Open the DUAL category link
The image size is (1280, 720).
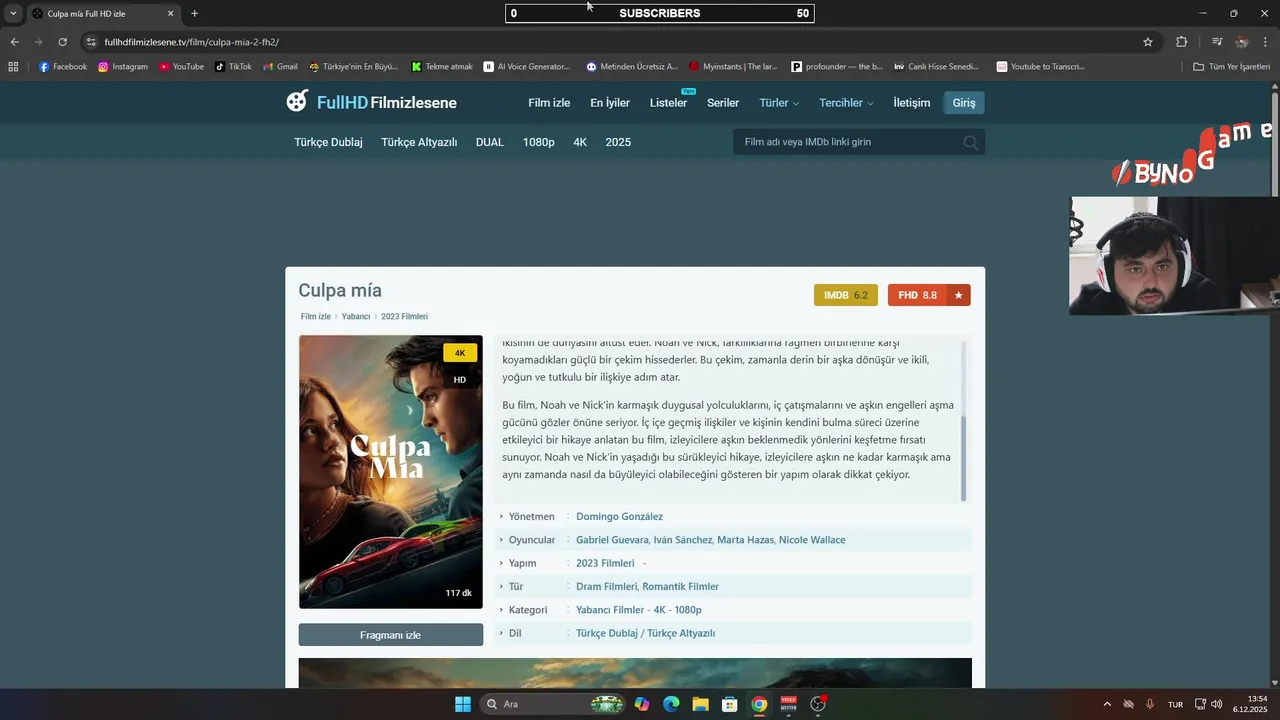point(489,142)
